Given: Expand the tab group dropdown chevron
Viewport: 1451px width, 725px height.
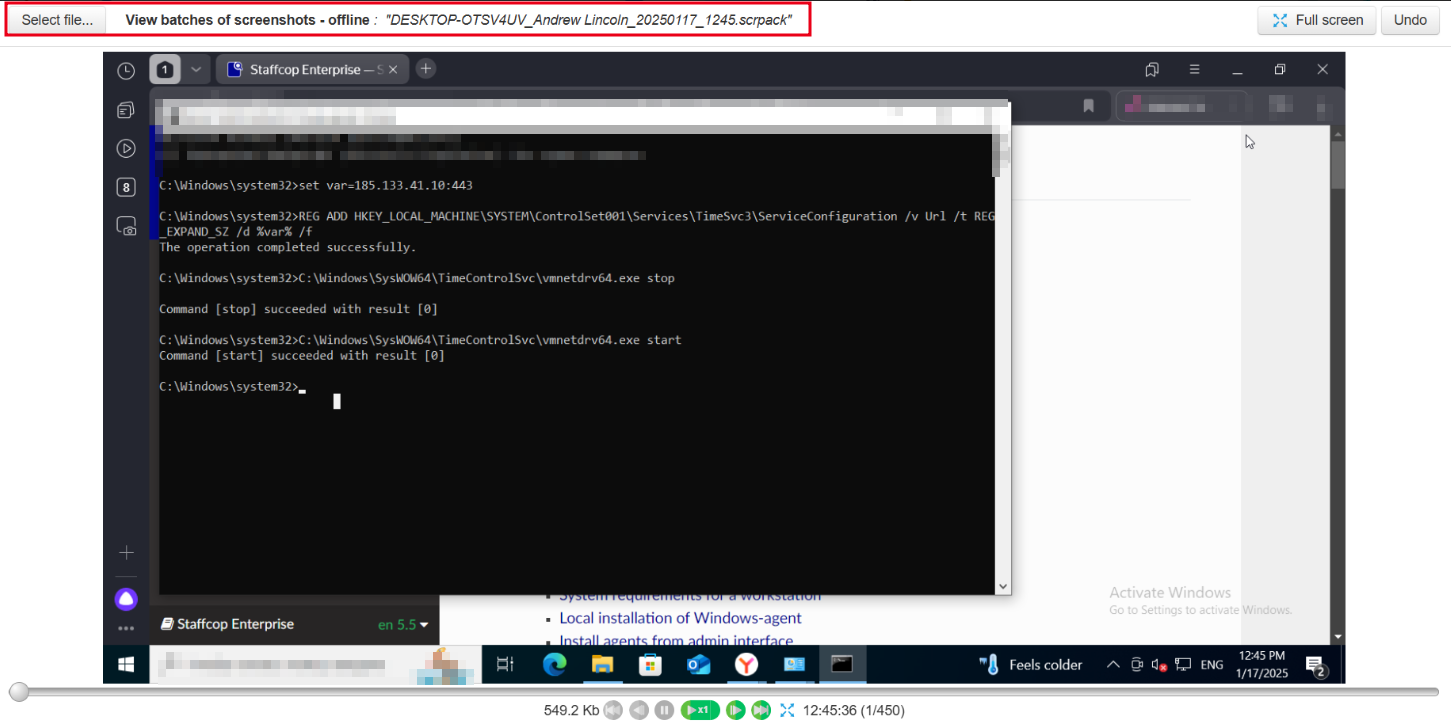Looking at the screenshot, I should click(x=196, y=70).
